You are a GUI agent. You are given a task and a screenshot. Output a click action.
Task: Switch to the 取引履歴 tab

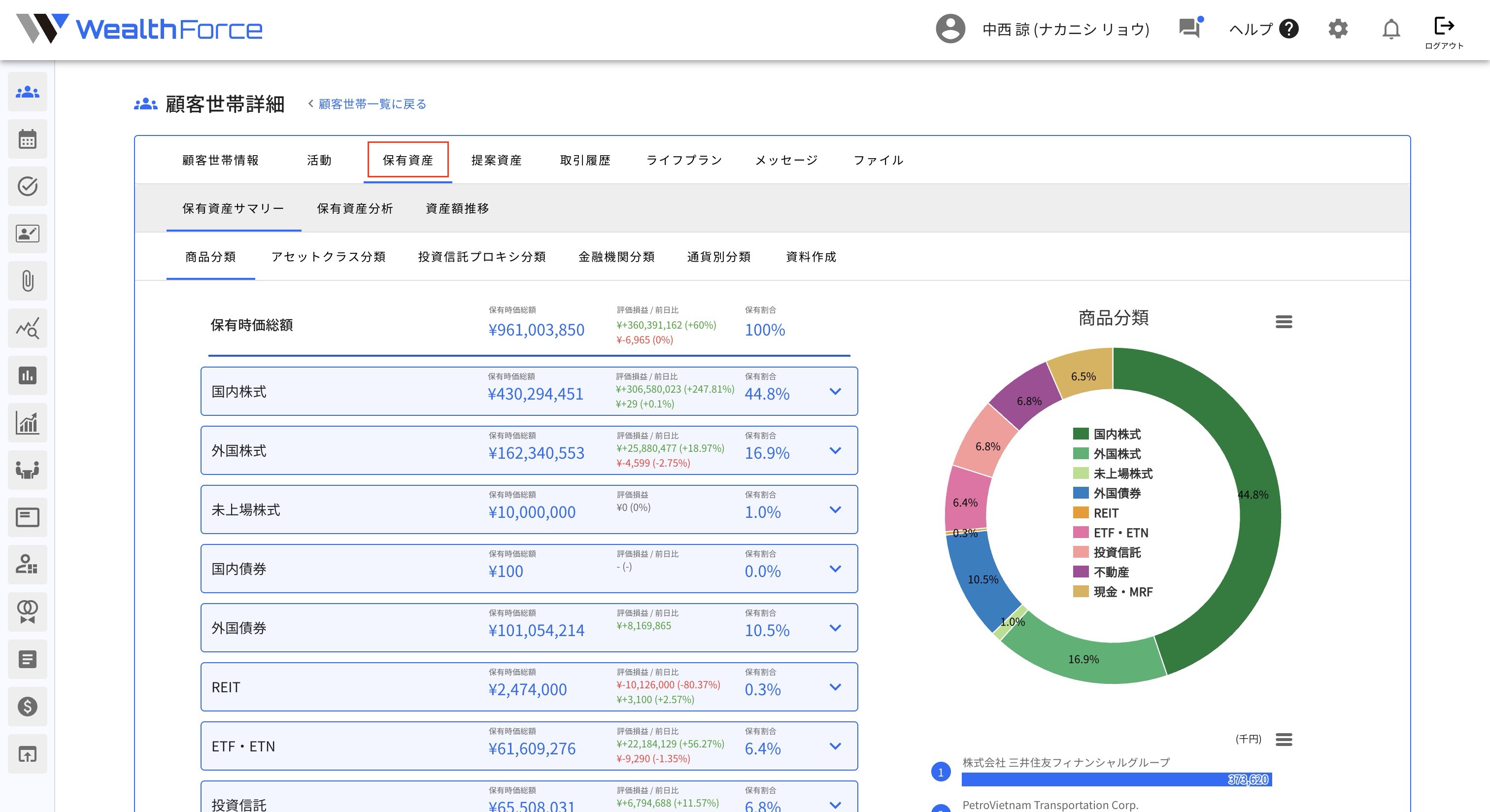(585, 160)
